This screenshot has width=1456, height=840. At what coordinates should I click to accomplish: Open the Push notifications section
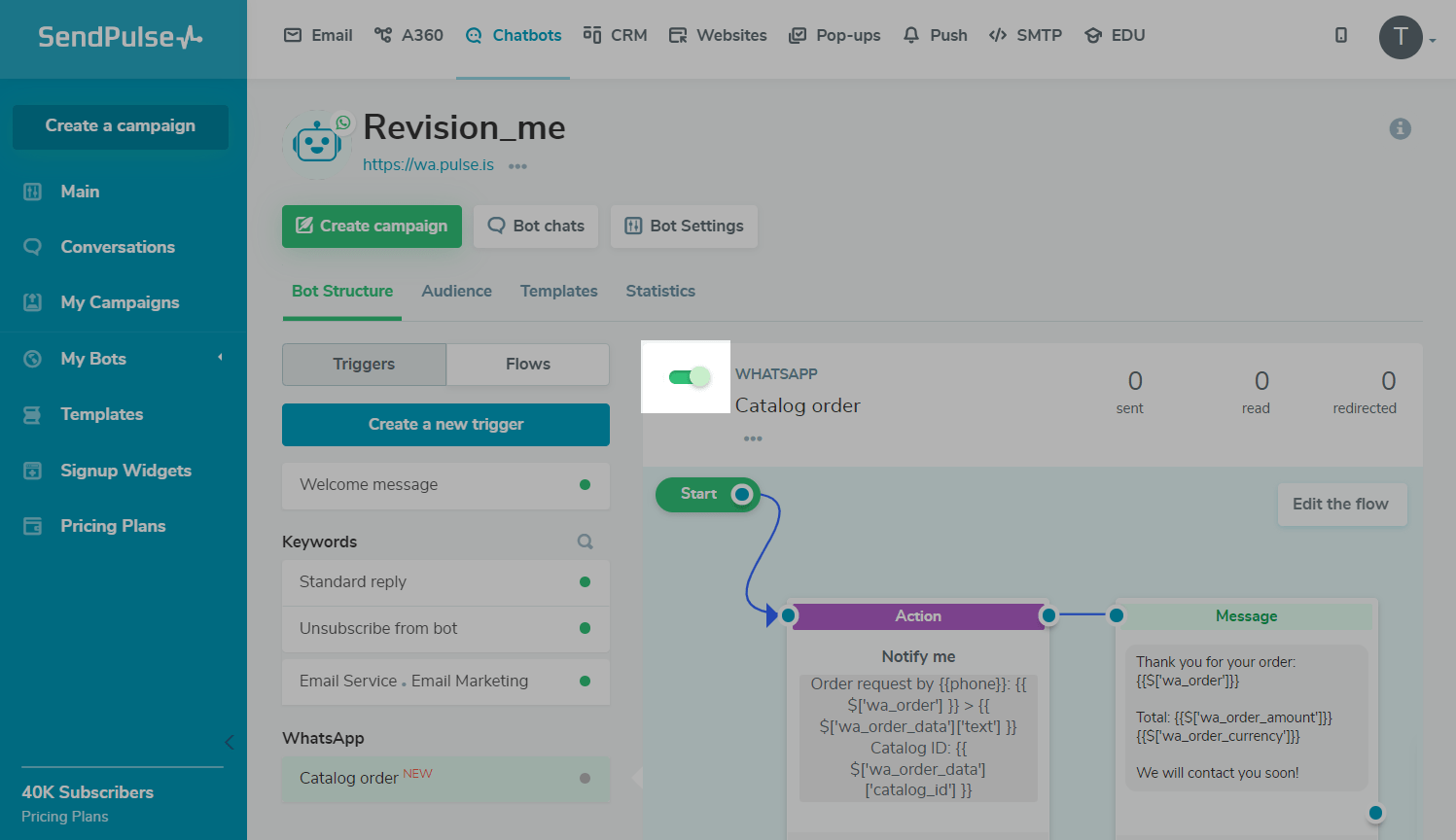935,35
